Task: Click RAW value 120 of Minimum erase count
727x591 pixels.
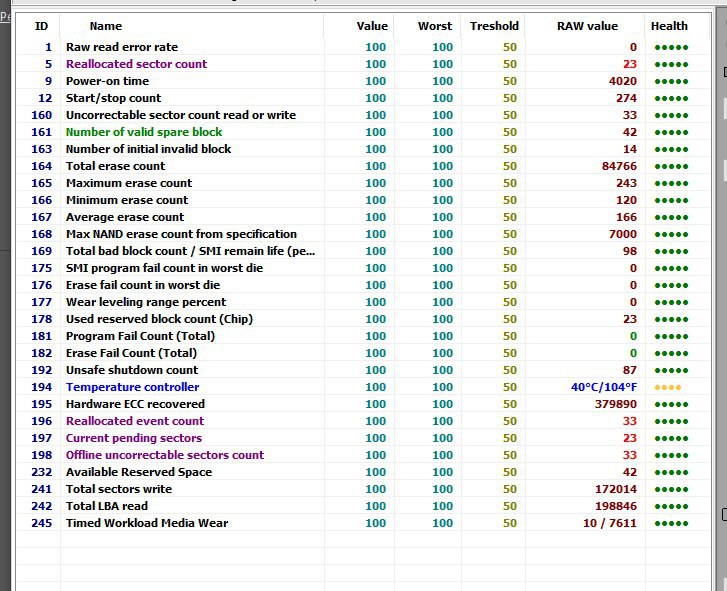Action: coord(626,200)
